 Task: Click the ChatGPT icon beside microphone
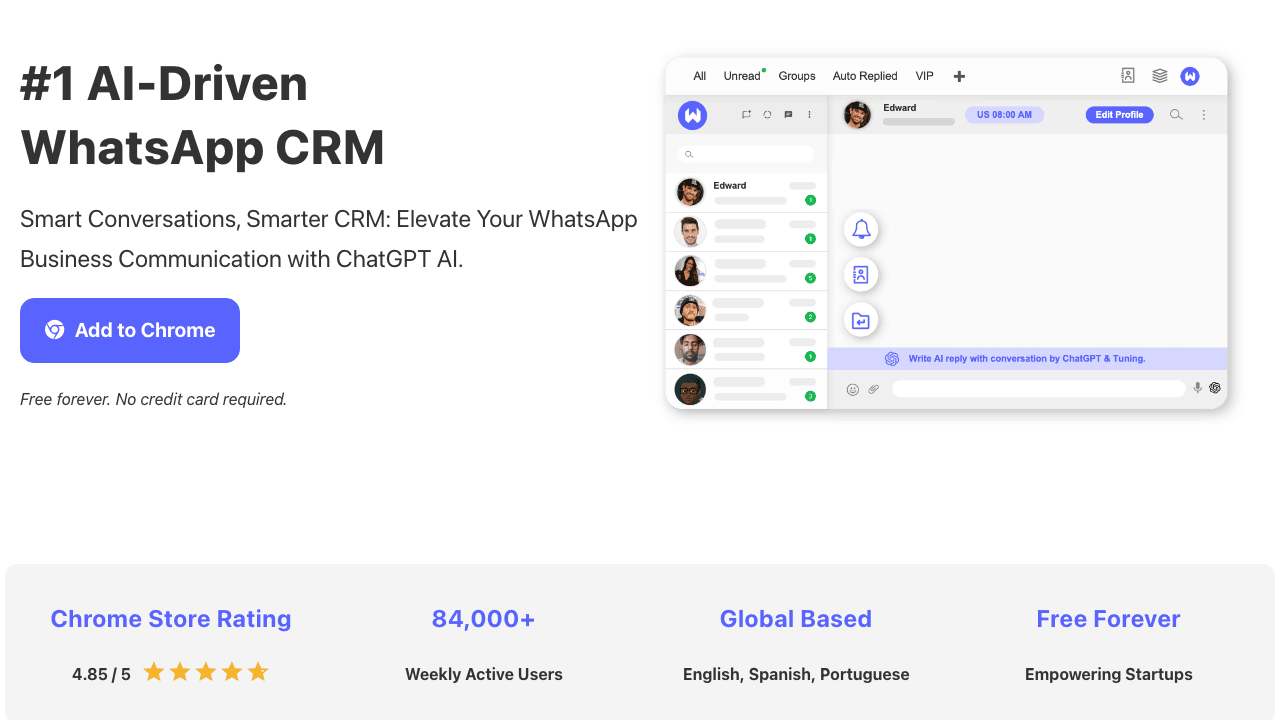(1215, 388)
